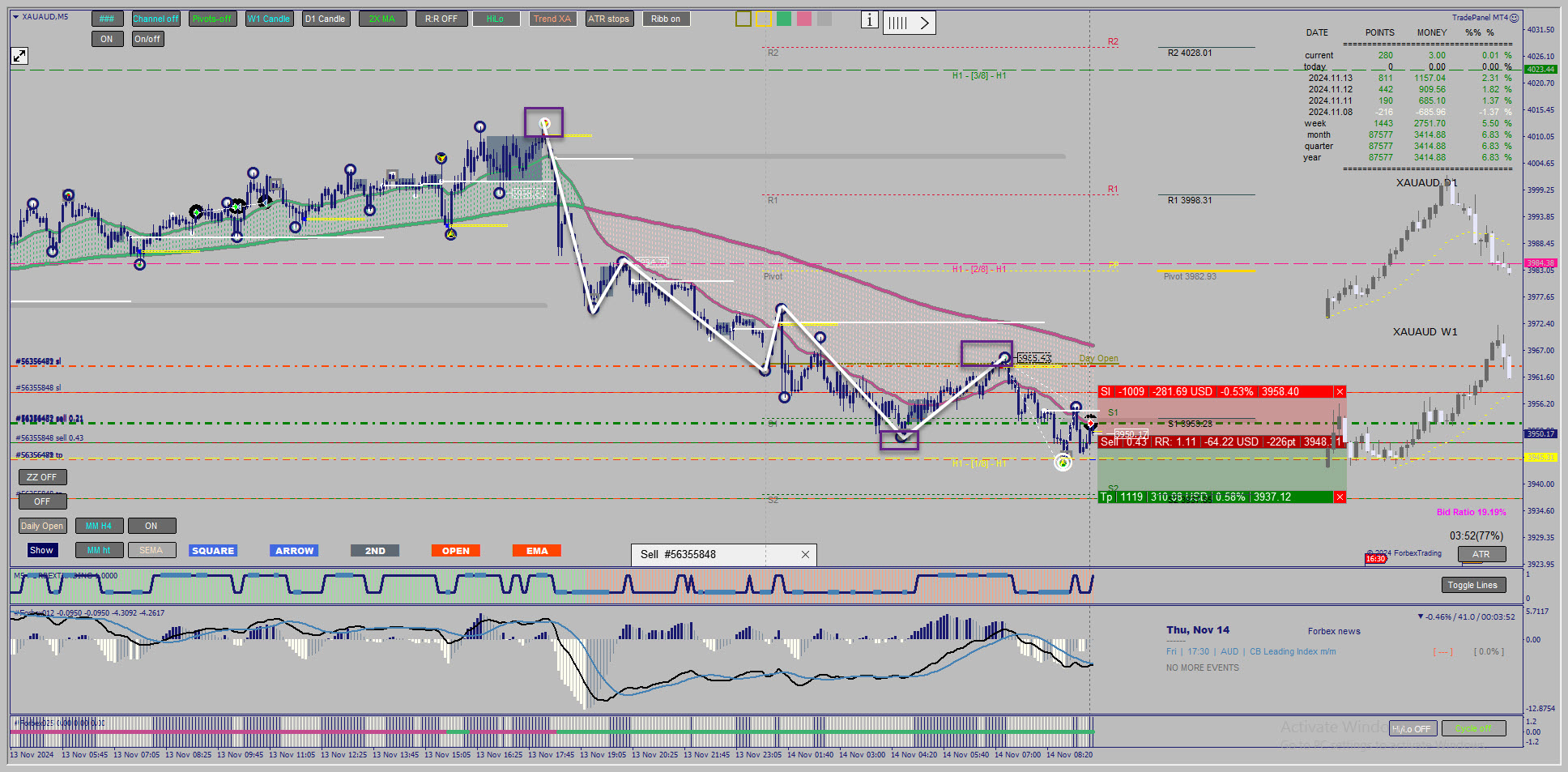Click the MM ht button

(x=99, y=550)
